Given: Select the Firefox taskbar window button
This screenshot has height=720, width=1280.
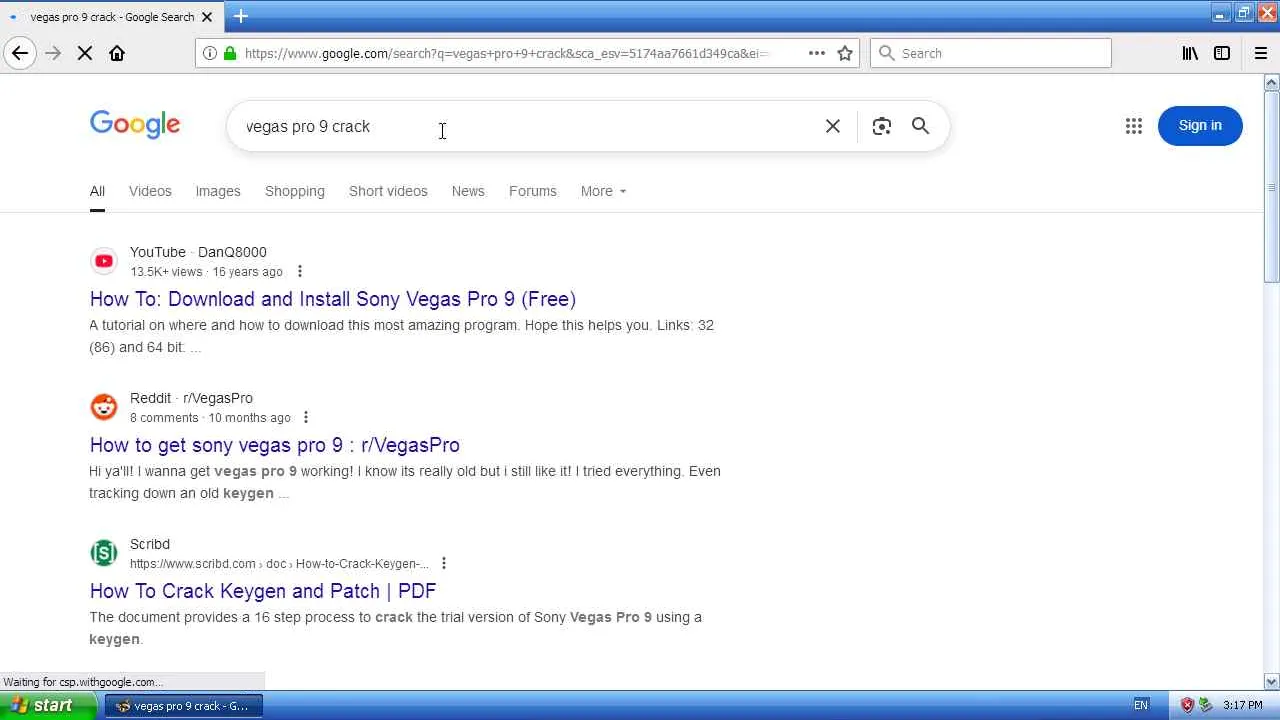Looking at the screenshot, I should 184,705.
